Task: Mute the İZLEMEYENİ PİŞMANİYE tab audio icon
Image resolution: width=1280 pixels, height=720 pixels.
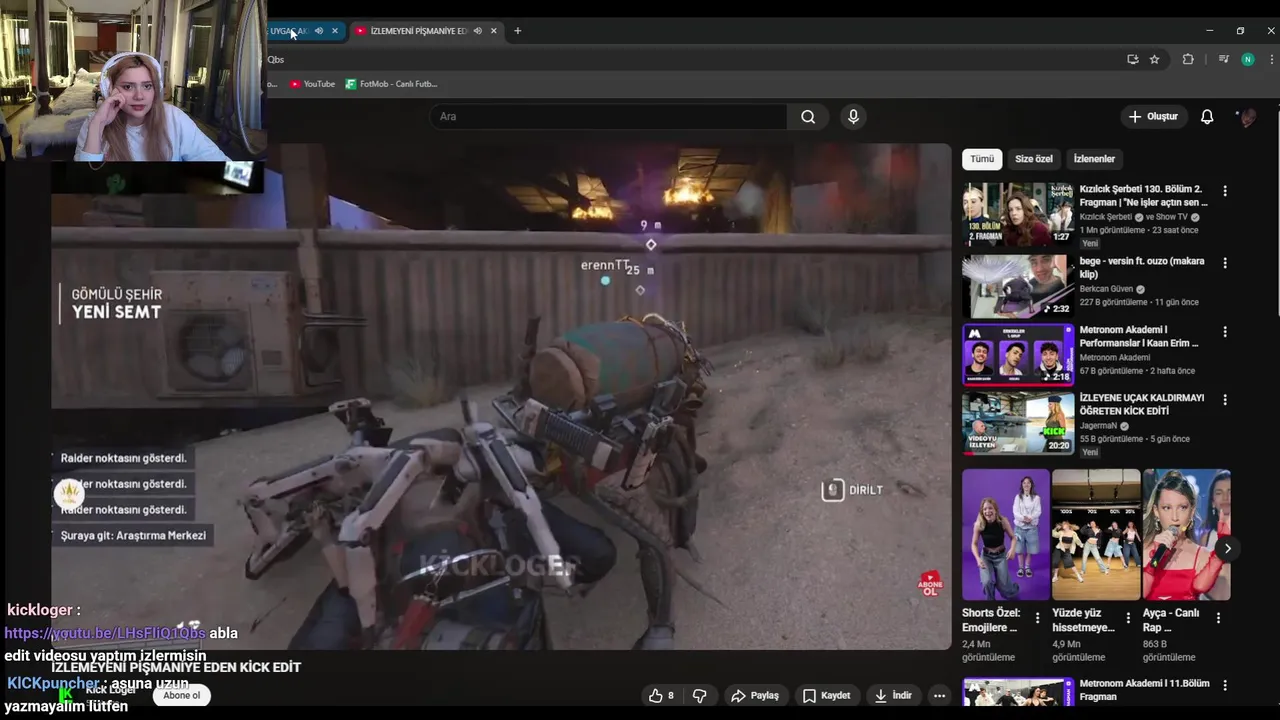Action: point(477,31)
